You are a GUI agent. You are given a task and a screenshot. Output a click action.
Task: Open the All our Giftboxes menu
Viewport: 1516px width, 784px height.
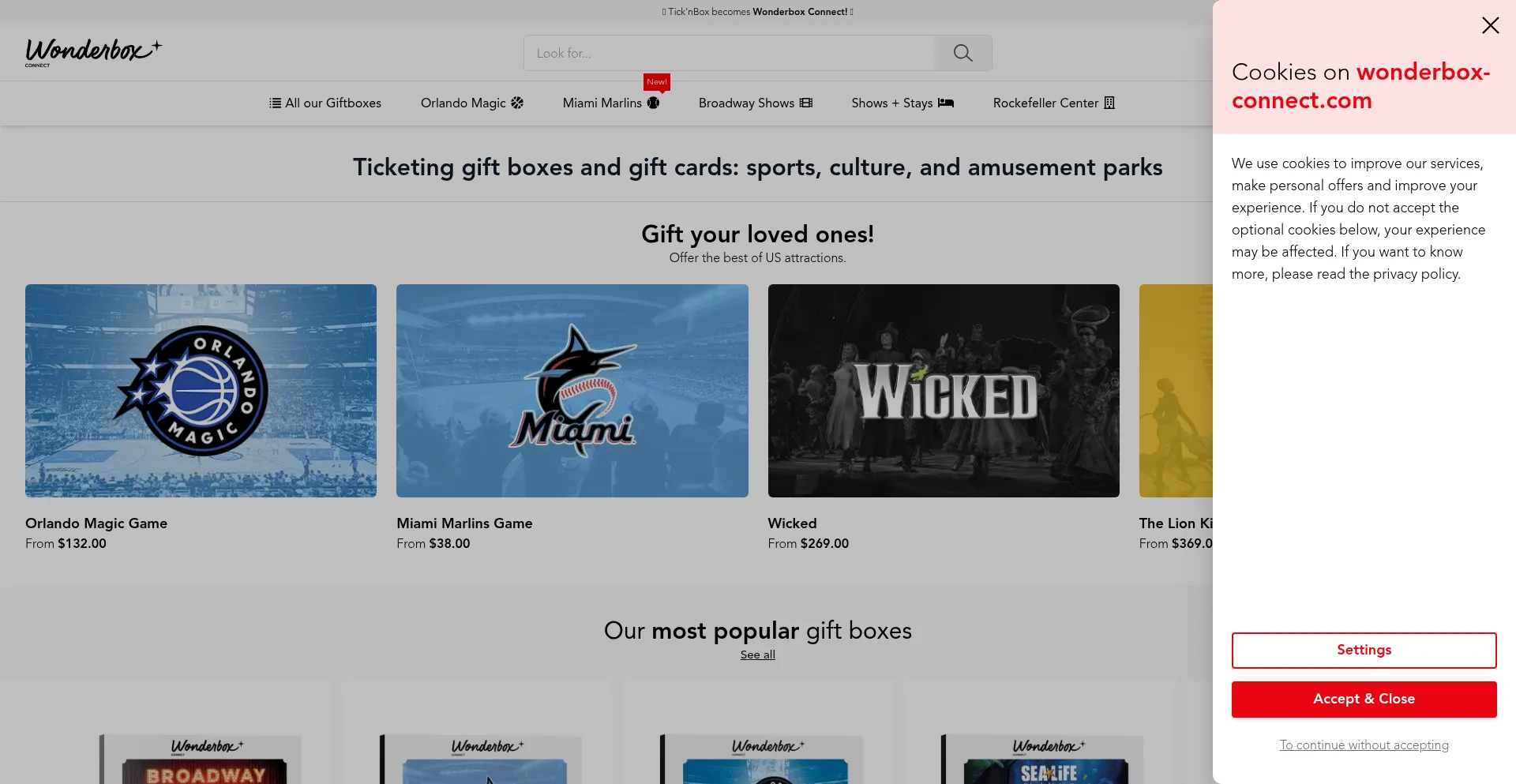tap(332, 103)
